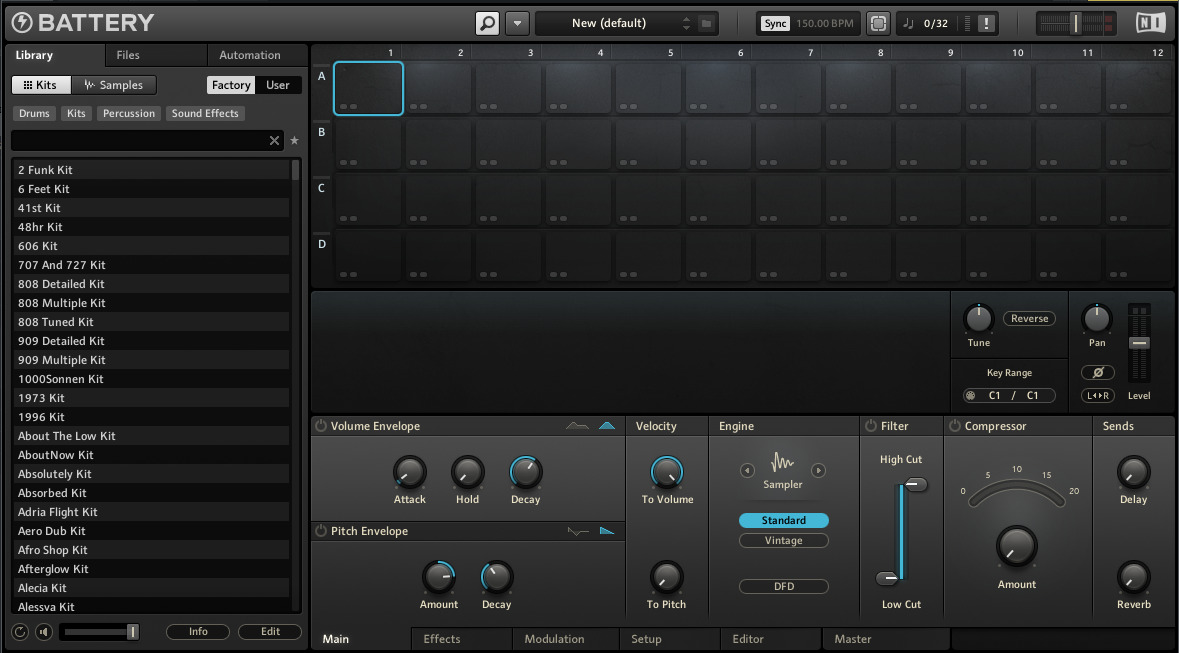Switch to the next engine with the right arrow
The width and height of the screenshot is (1179, 653).
(818, 471)
